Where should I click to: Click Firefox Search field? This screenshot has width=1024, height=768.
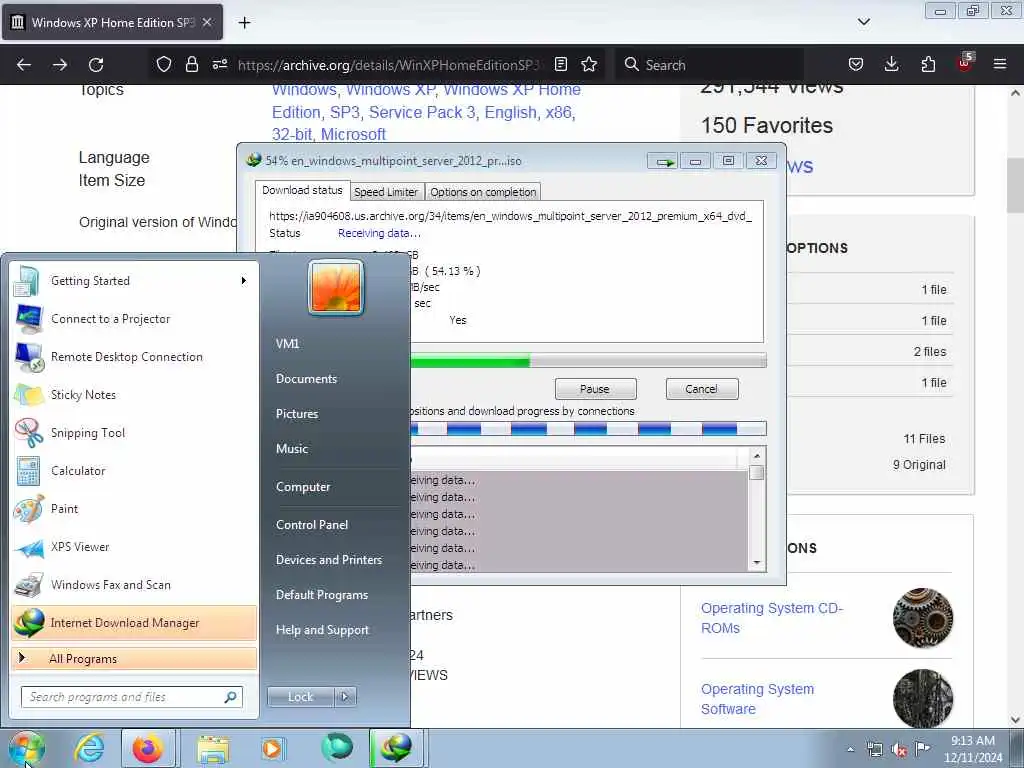[709, 65]
